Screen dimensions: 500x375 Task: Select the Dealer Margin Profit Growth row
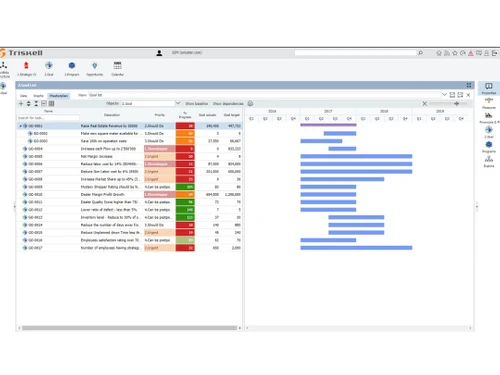(129, 194)
